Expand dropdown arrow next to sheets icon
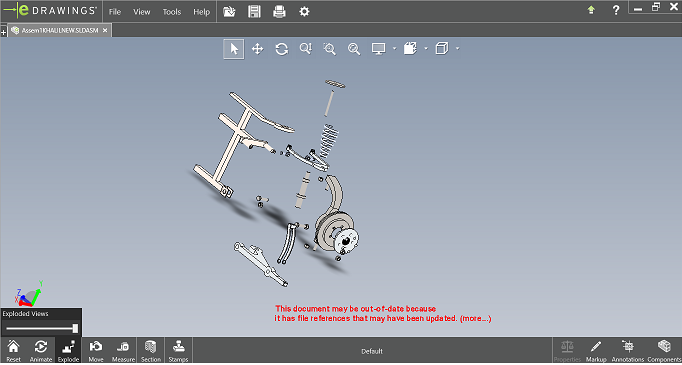This screenshot has height=365, width=682. (x=426, y=49)
